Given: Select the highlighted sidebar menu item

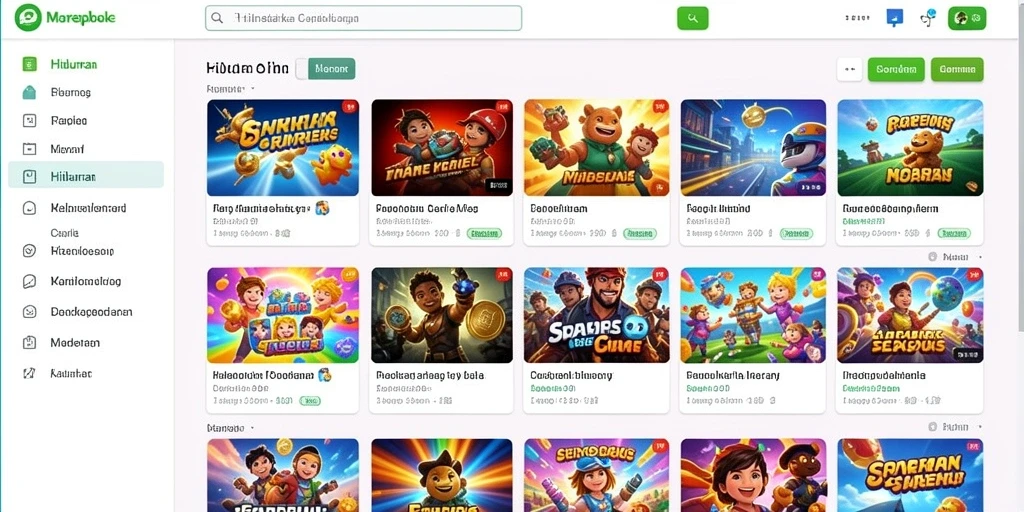Looking at the screenshot, I should 86,176.
